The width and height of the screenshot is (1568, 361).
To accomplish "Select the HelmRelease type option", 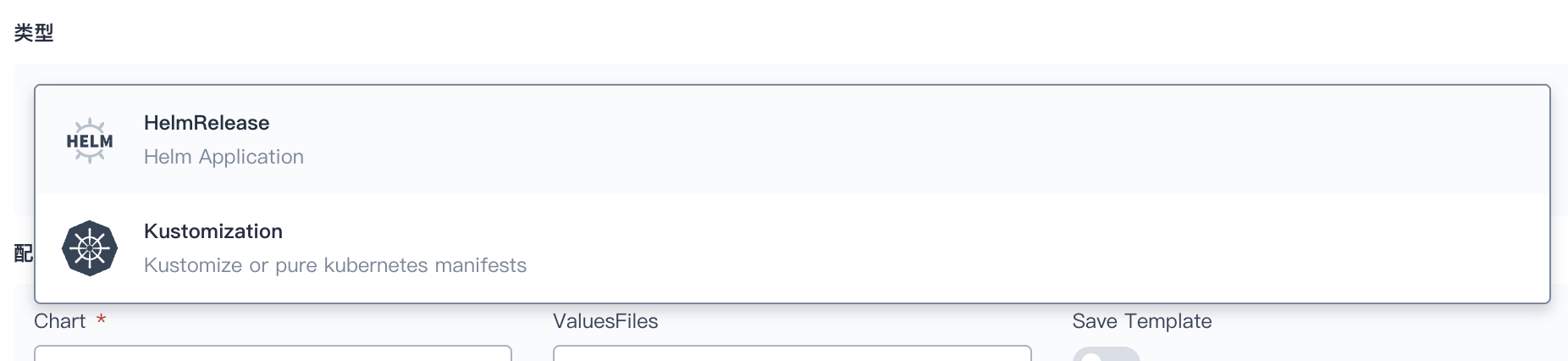I will click(207, 123).
